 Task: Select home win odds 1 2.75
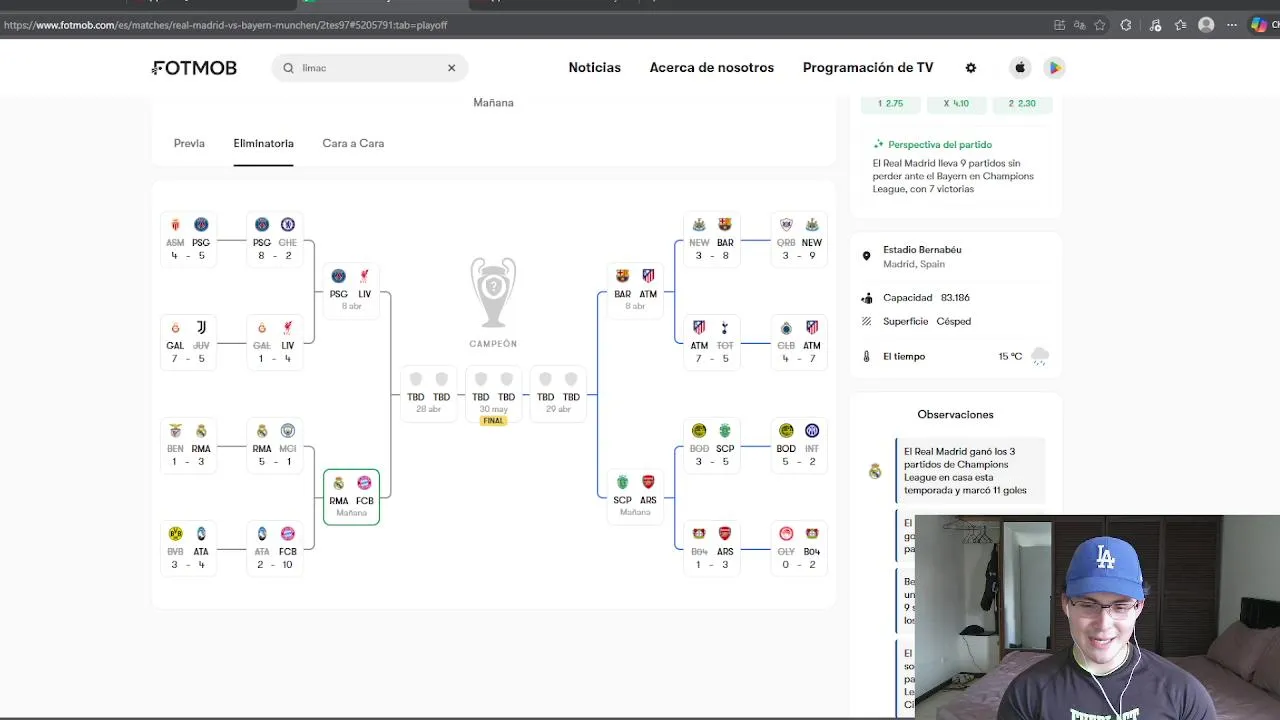[890, 103]
